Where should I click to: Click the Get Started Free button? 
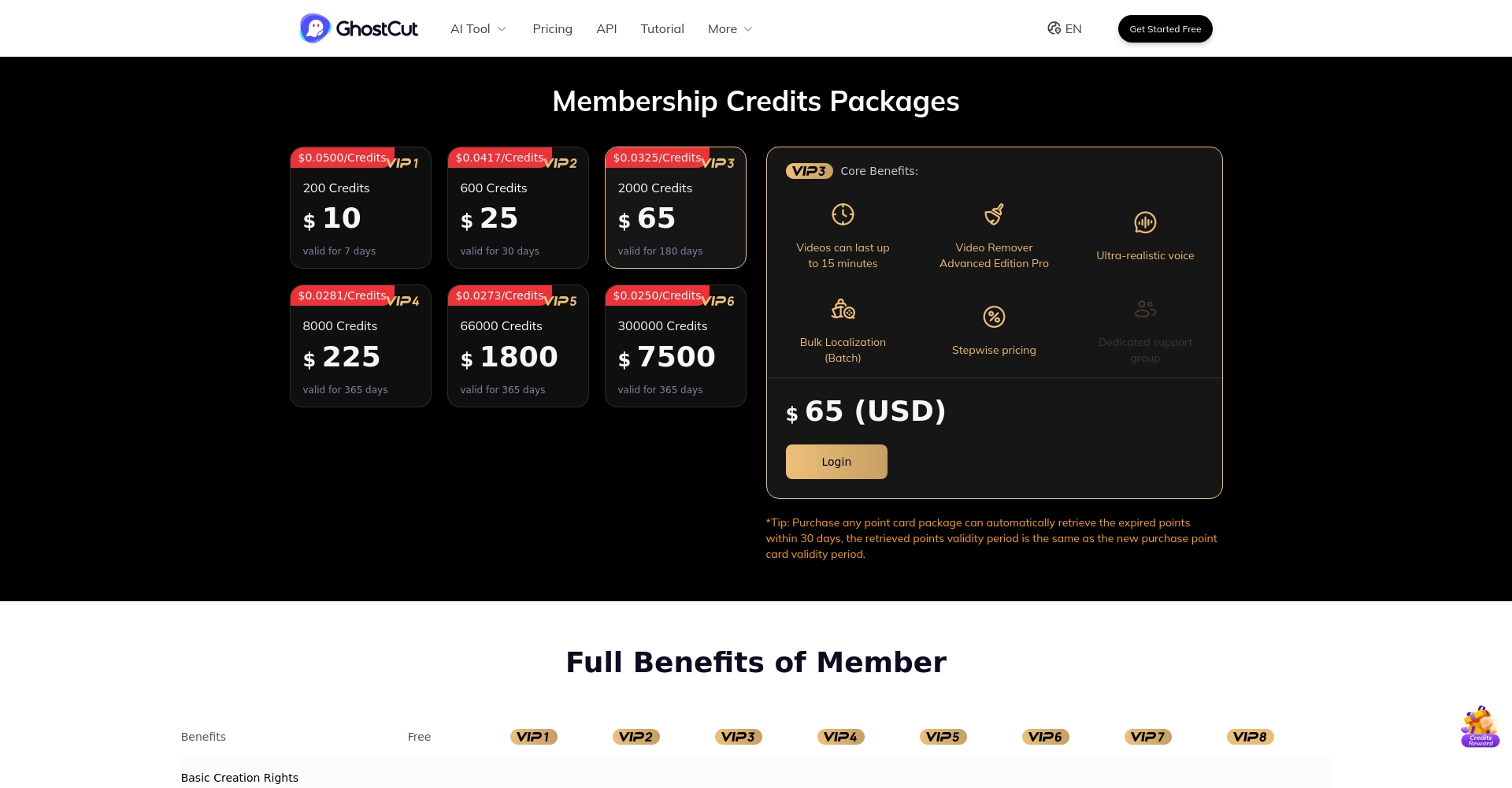1165,28
